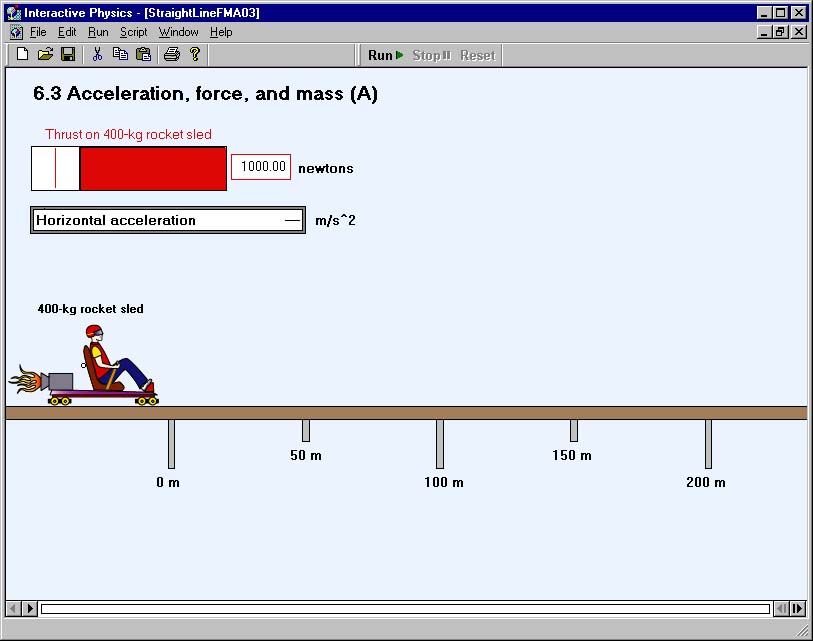Step forward one frame at the bottom right
The height and width of the screenshot is (641, 813).
tap(797, 608)
